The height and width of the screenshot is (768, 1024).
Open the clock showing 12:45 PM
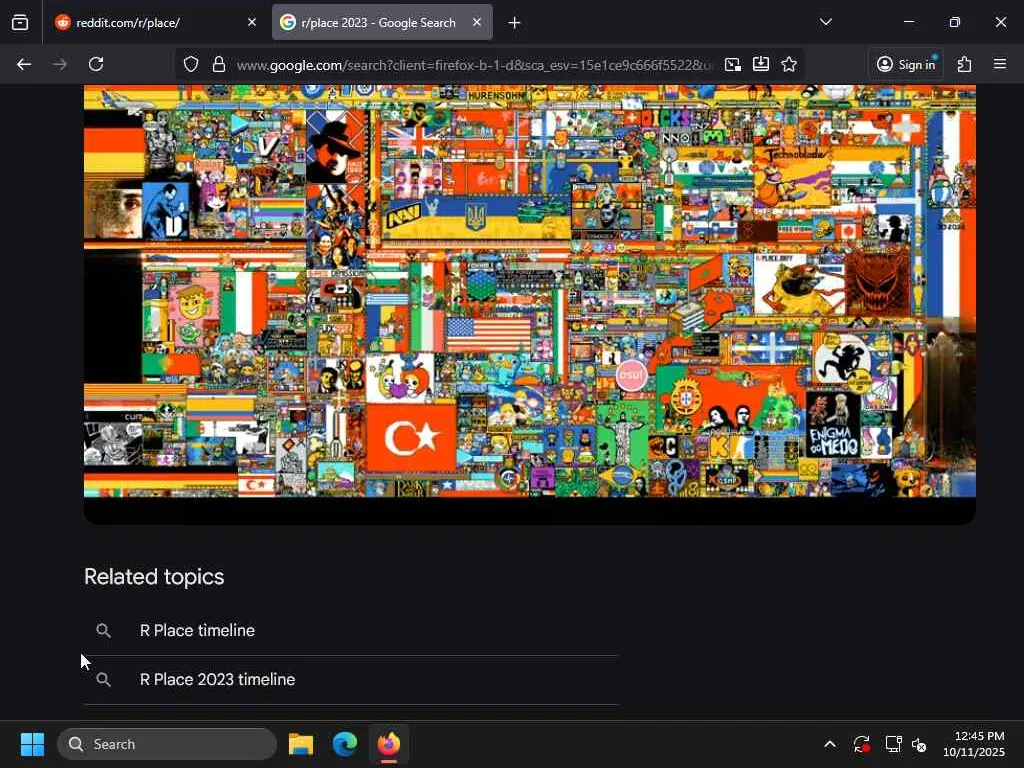[x=974, y=744]
